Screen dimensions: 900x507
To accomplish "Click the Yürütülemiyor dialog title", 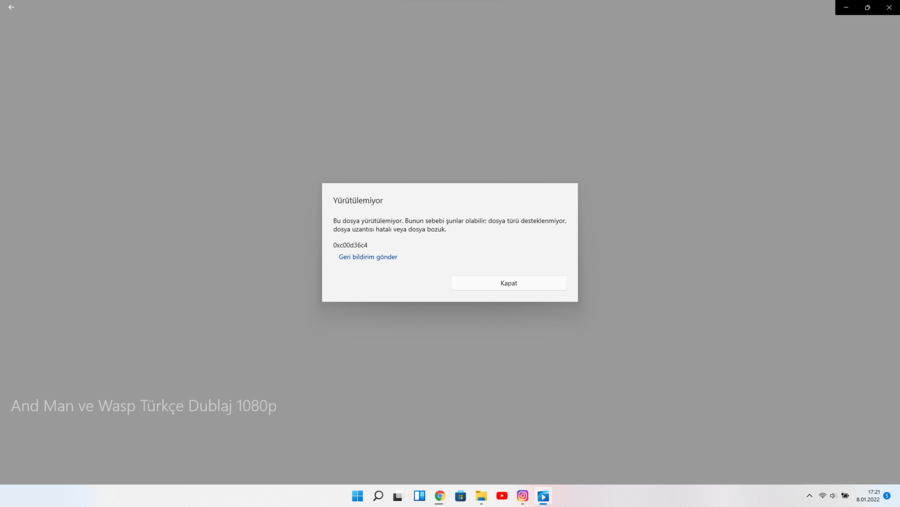I will coord(358,200).
